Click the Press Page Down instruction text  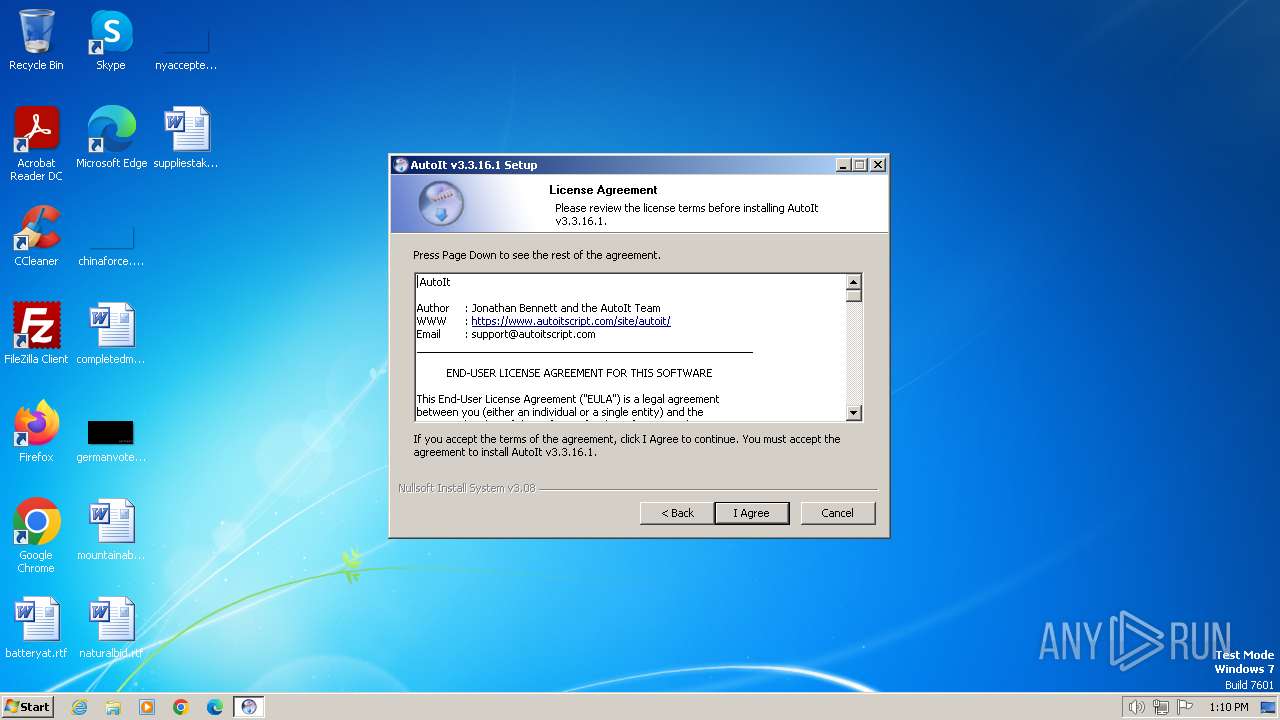pos(537,255)
